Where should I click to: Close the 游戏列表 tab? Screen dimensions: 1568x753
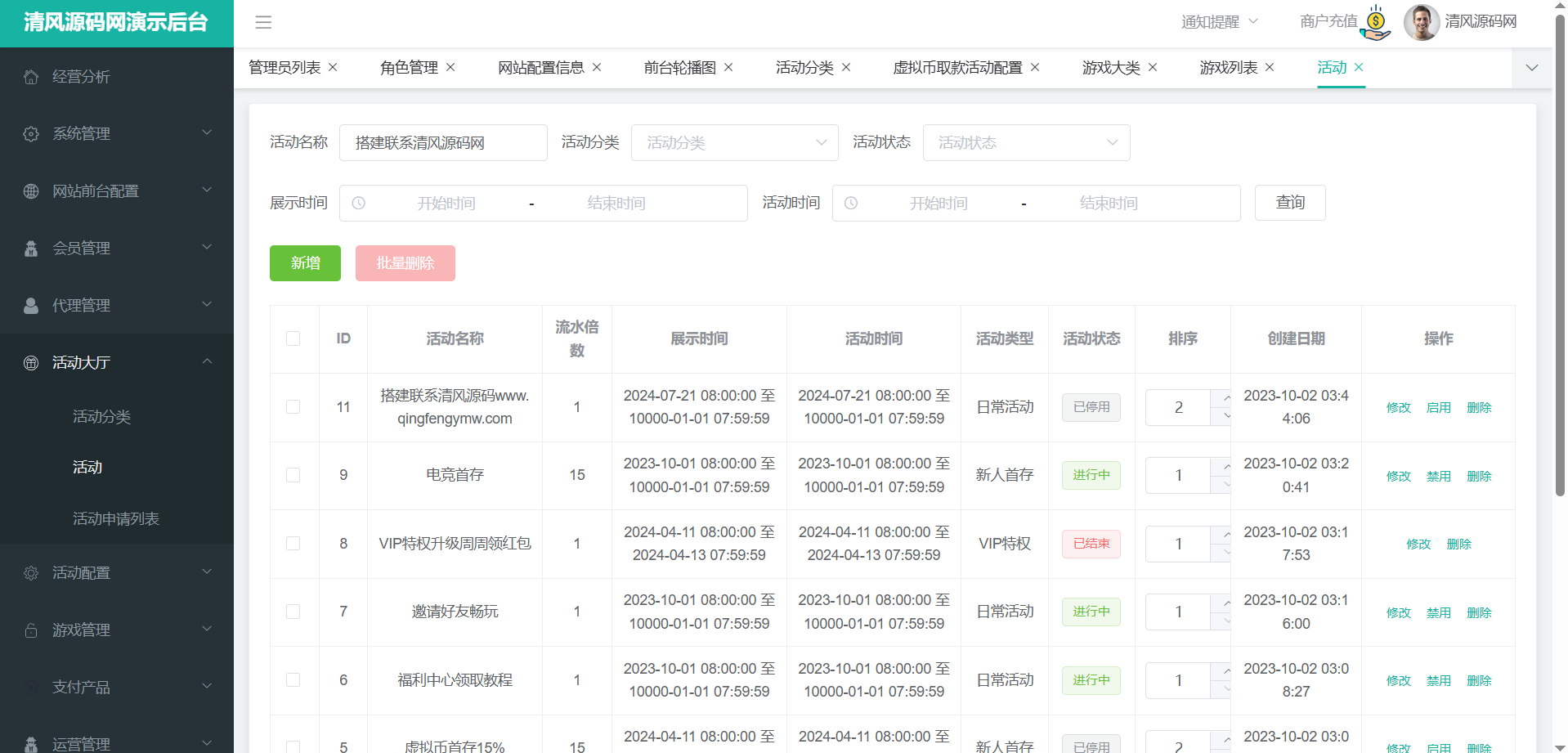point(1270,67)
